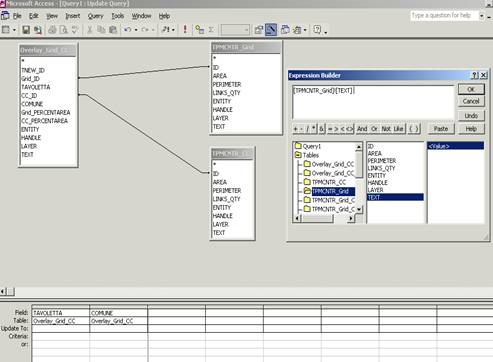The height and width of the screenshot is (362, 493).
Task: Click the New Object toolbar icon
Action: pos(296,30)
